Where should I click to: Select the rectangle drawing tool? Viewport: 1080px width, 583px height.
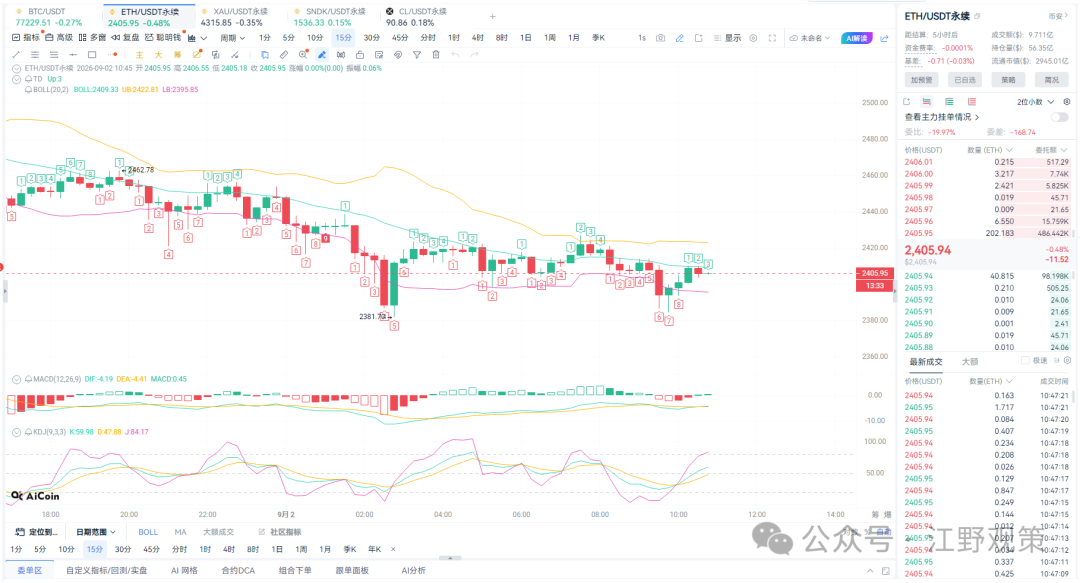92,54
